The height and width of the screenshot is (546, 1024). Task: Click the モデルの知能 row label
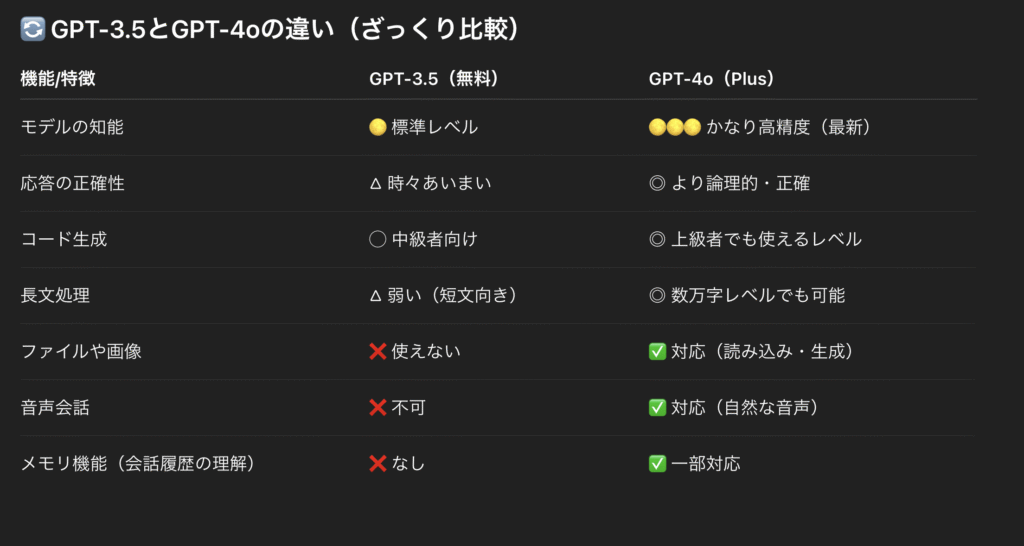point(72,127)
